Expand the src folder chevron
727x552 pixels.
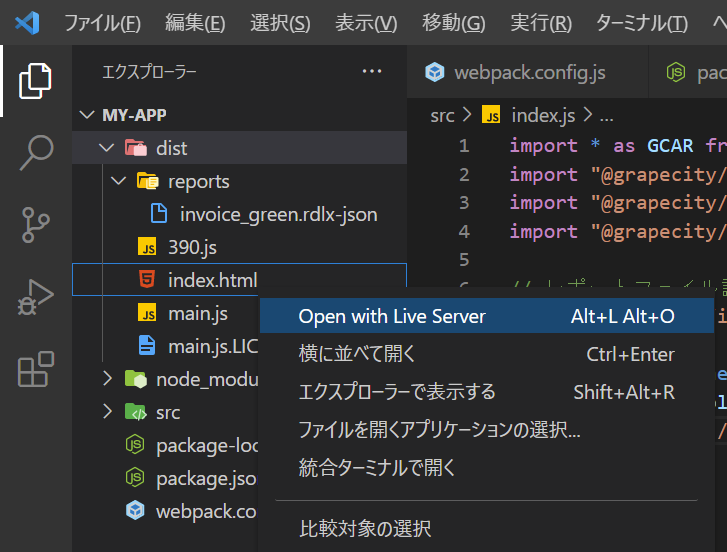click(108, 411)
